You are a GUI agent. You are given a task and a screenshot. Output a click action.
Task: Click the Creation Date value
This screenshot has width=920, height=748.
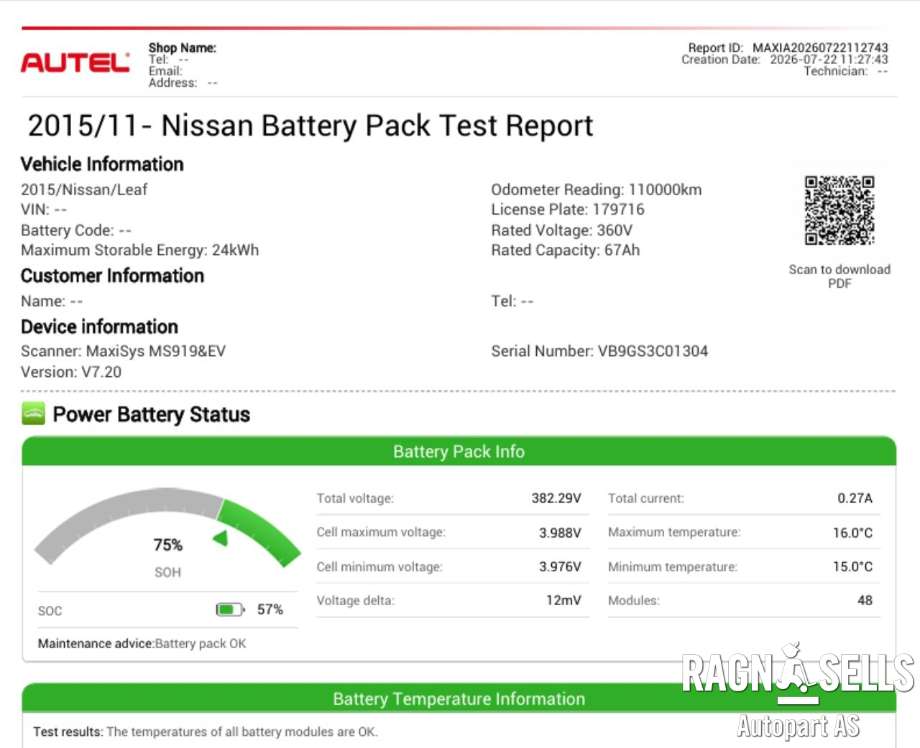click(x=829, y=59)
